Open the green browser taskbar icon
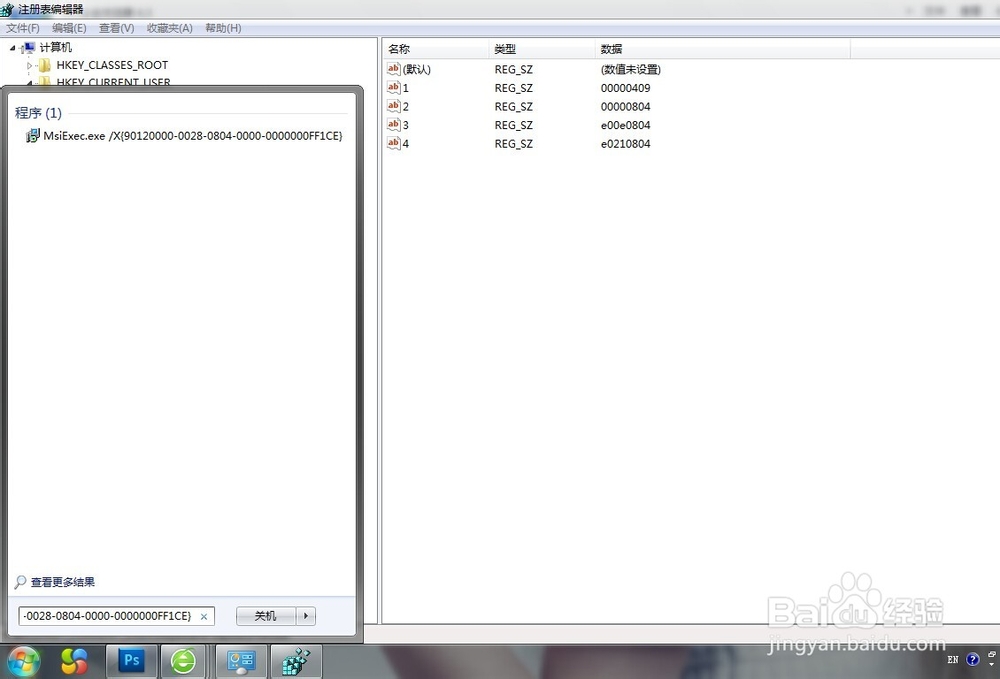 183,661
